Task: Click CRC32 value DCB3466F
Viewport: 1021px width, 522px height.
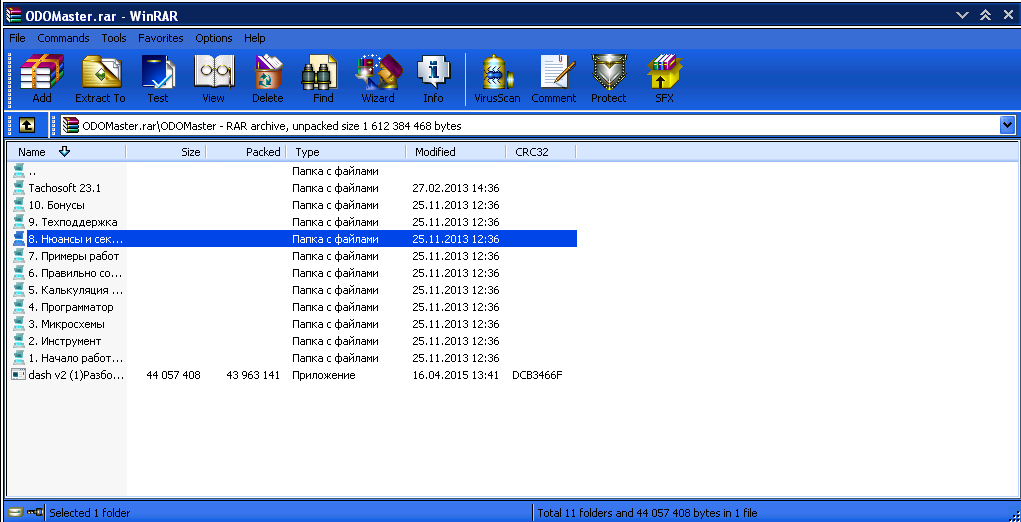Action: coord(537,375)
